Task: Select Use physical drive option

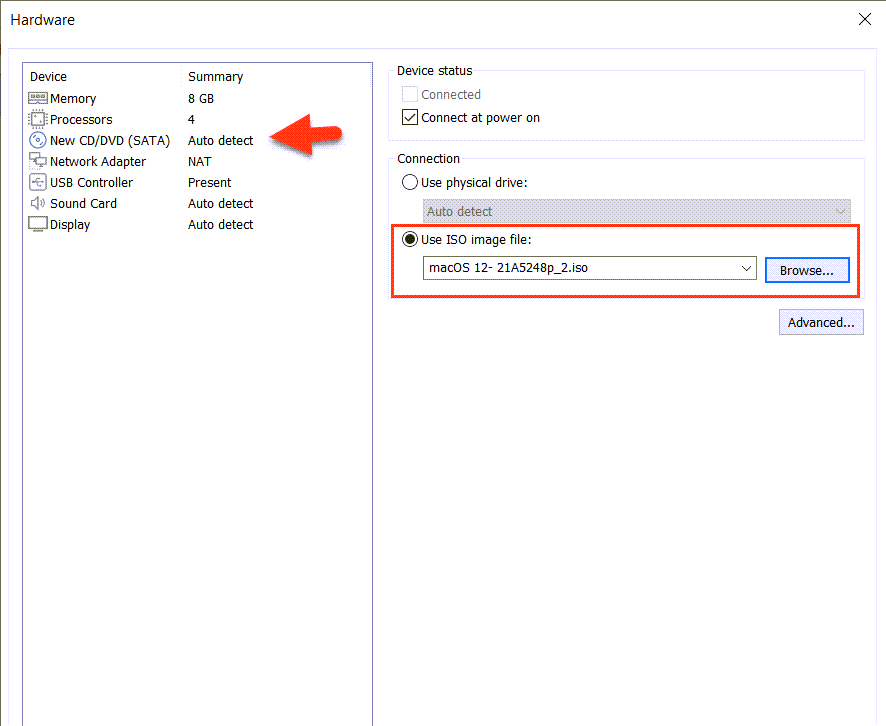Action: point(410,182)
